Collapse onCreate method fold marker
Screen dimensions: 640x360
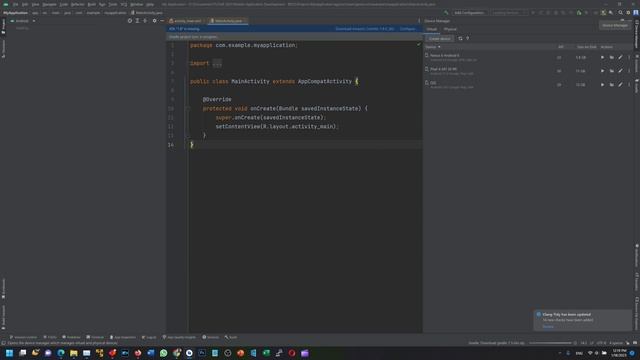[x=188, y=109]
